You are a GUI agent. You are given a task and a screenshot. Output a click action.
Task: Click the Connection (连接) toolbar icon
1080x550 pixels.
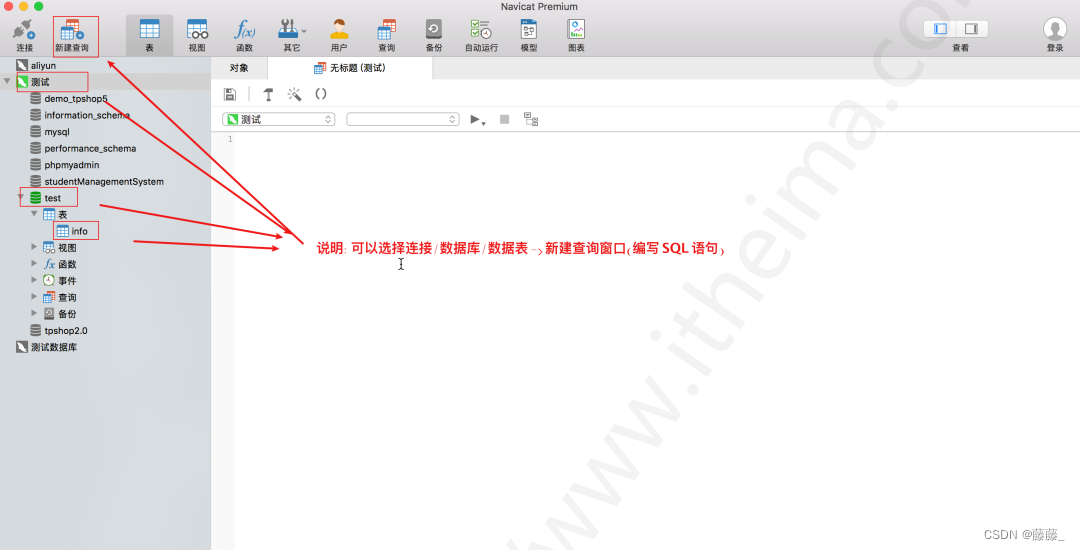click(x=24, y=35)
